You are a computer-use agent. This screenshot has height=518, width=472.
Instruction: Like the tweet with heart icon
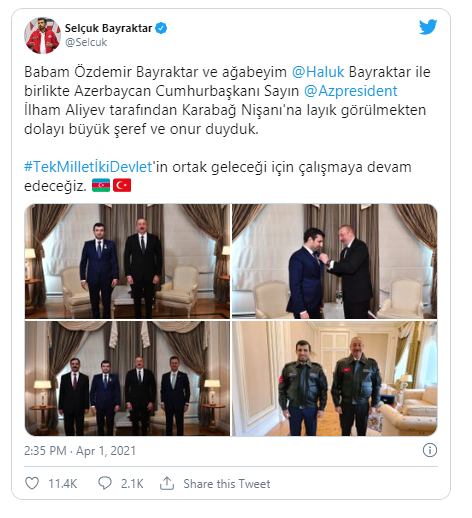pos(32,483)
